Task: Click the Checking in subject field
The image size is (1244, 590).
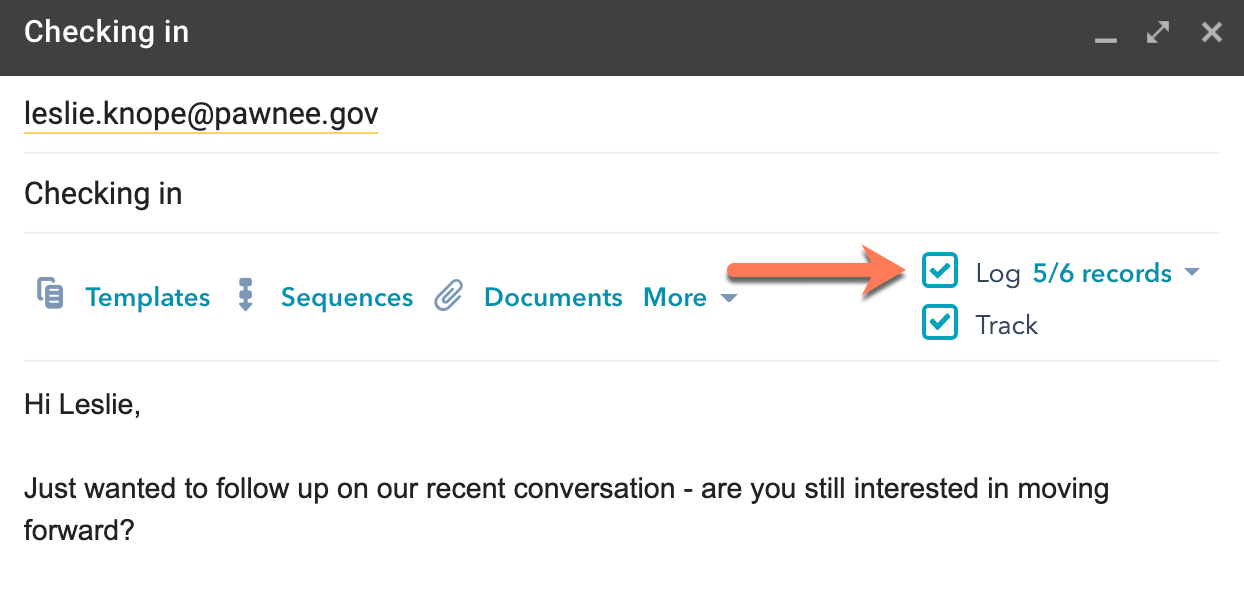Action: pyautogui.click(x=103, y=193)
